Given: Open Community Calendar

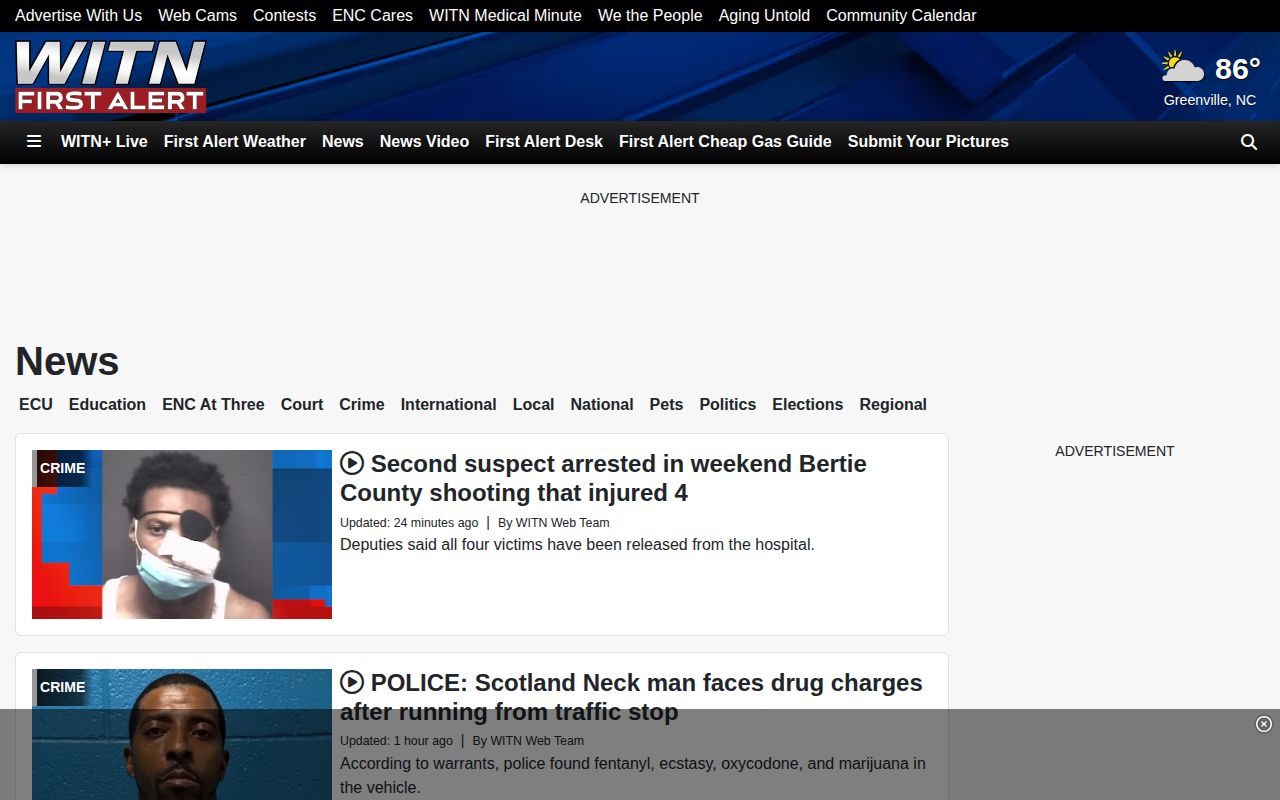Looking at the screenshot, I should (901, 16).
